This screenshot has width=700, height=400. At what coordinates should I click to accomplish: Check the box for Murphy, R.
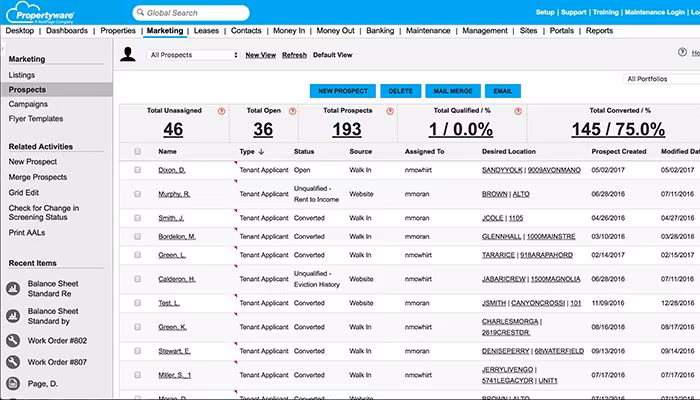[x=138, y=194]
